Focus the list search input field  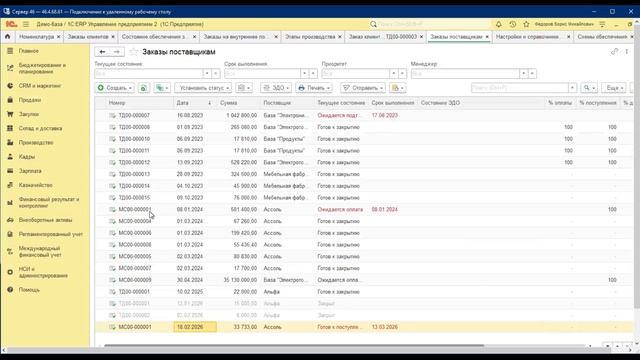click(520, 88)
